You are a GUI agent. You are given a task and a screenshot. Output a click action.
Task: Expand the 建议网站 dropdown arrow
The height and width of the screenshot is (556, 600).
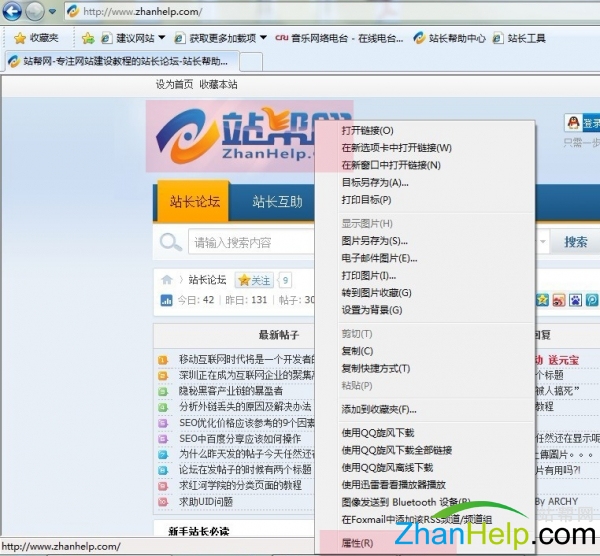coord(161,38)
